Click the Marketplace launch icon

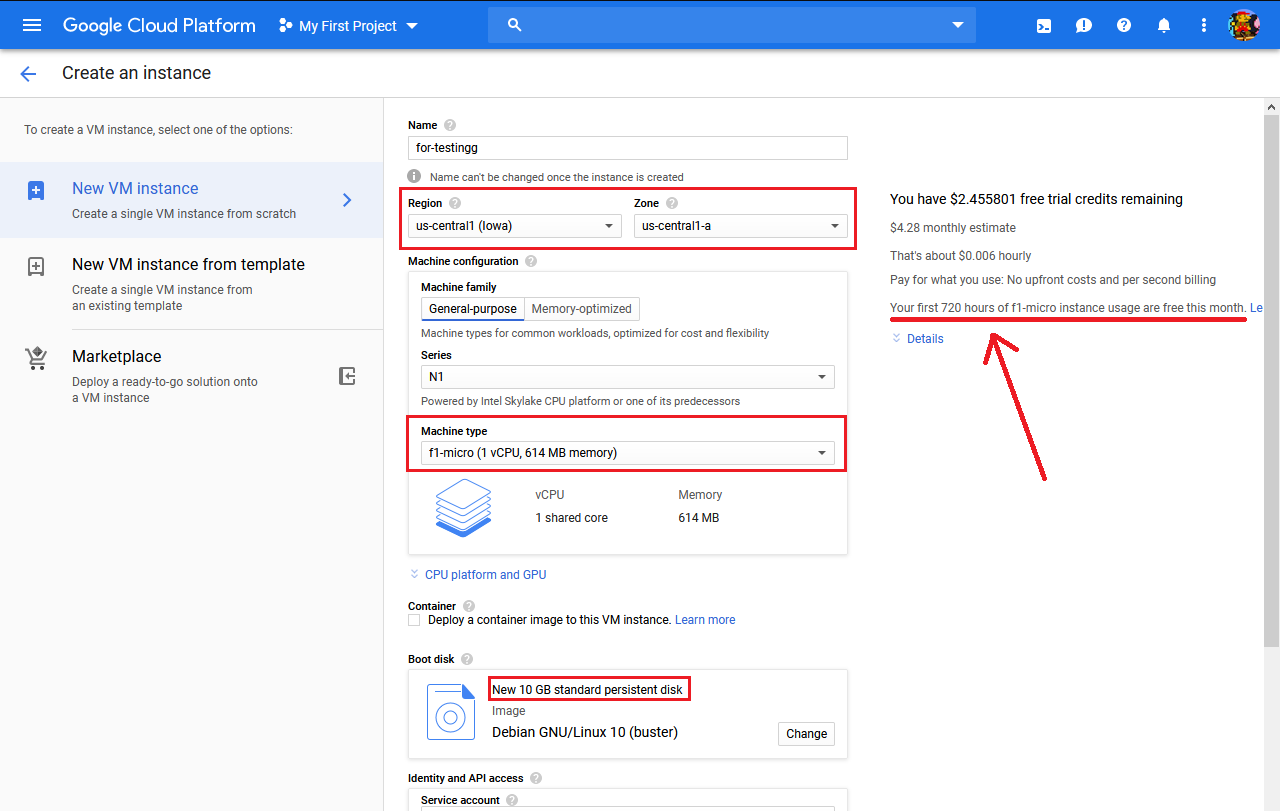(x=347, y=376)
